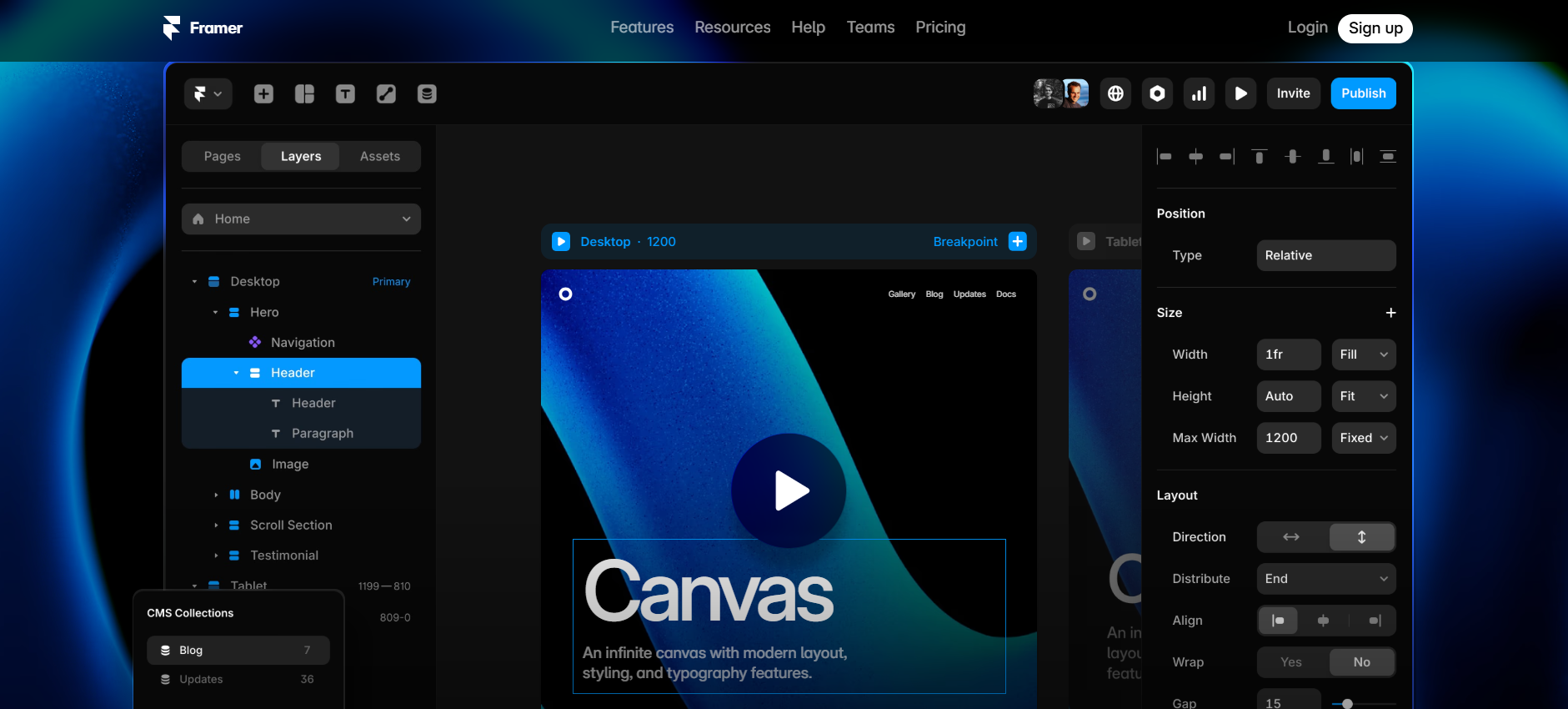The image size is (1568, 709).
Task: Play the Canvas video preview
Action: 789,490
